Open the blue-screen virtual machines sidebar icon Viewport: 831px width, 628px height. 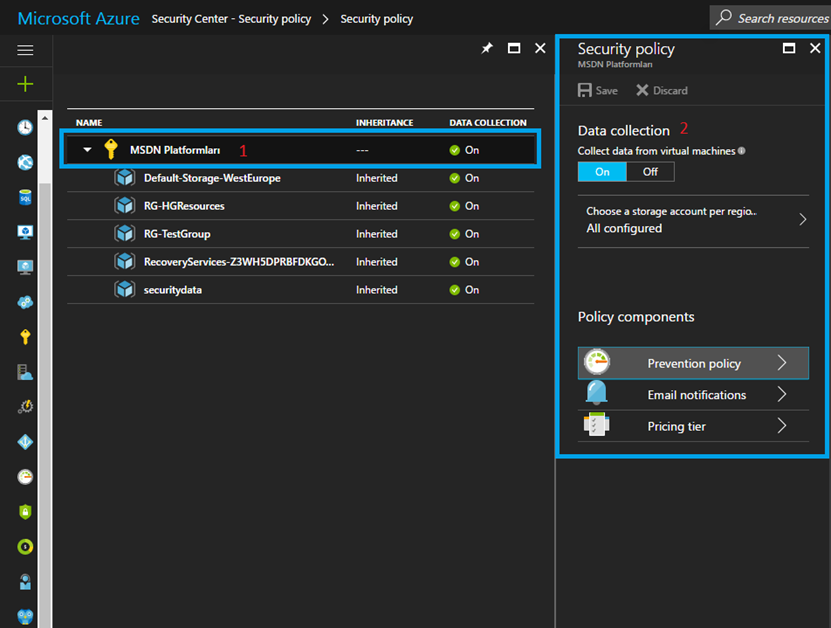click(x=25, y=232)
